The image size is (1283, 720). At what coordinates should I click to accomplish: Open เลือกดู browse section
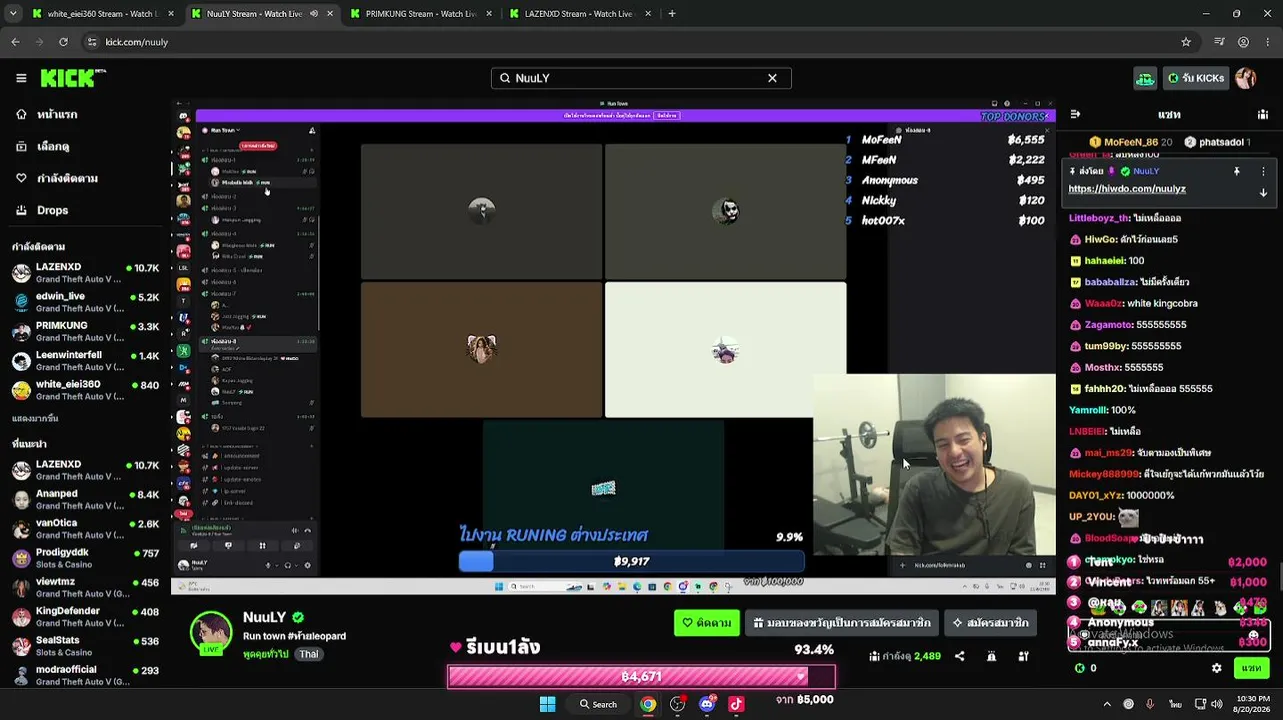pyautogui.click(x=53, y=146)
